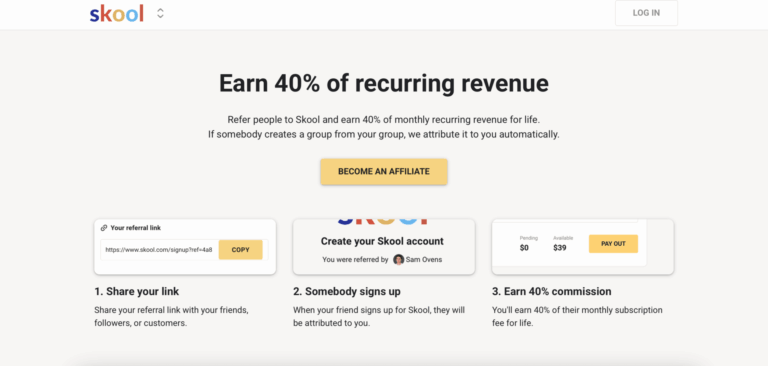Click the PAY OUT button
The width and height of the screenshot is (768, 366).
613,244
